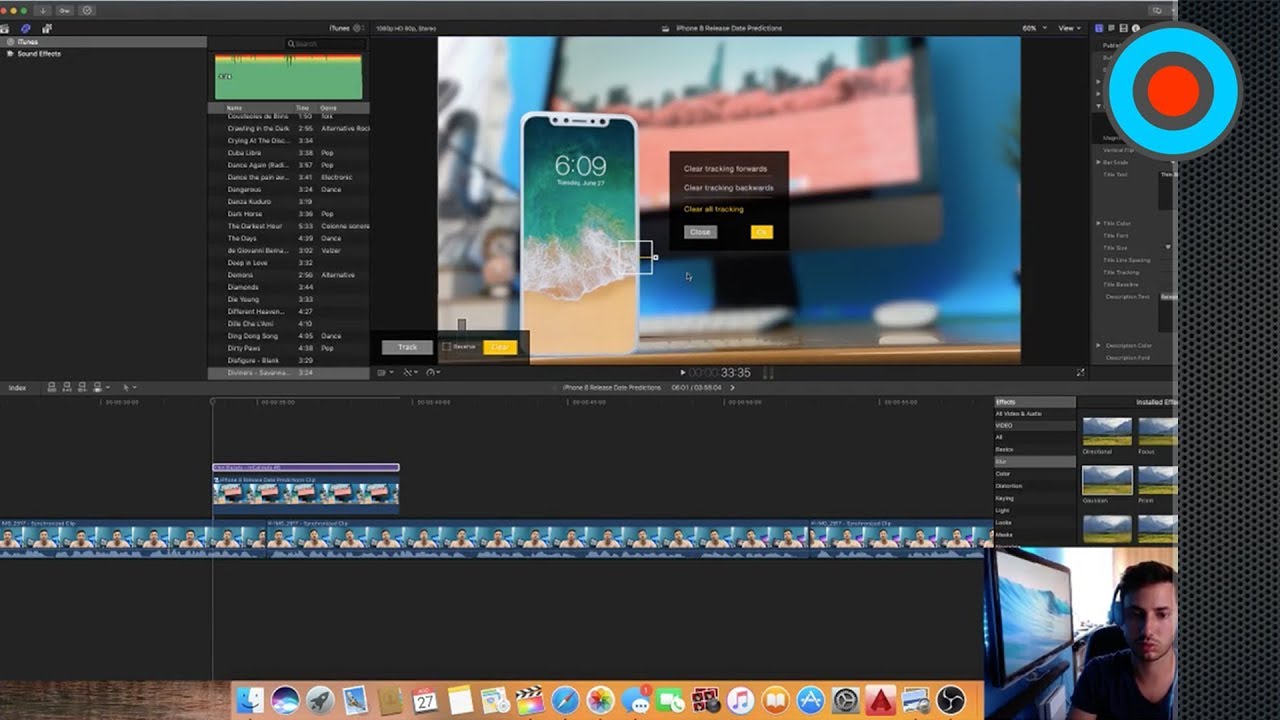Open the retime speed dropdown
This screenshot has width=1280, height=720.
pyautogui.click(x=432, y=372)
